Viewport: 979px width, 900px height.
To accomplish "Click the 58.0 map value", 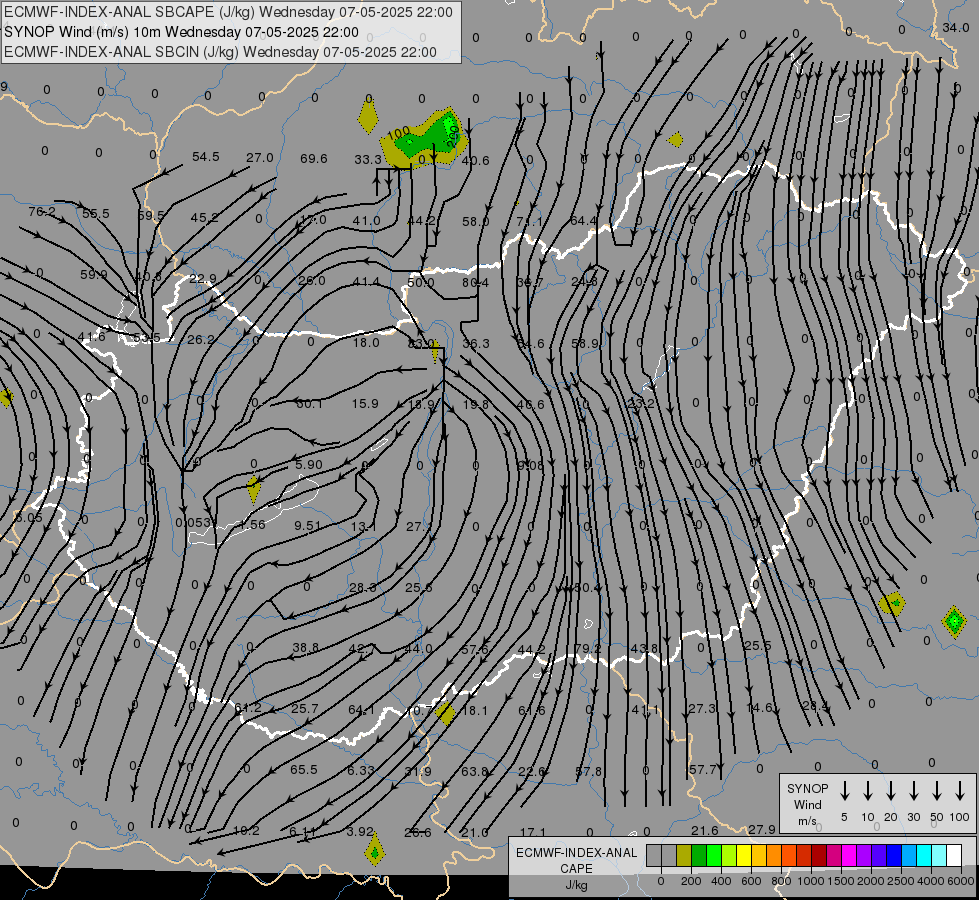I will pos(476,222).
